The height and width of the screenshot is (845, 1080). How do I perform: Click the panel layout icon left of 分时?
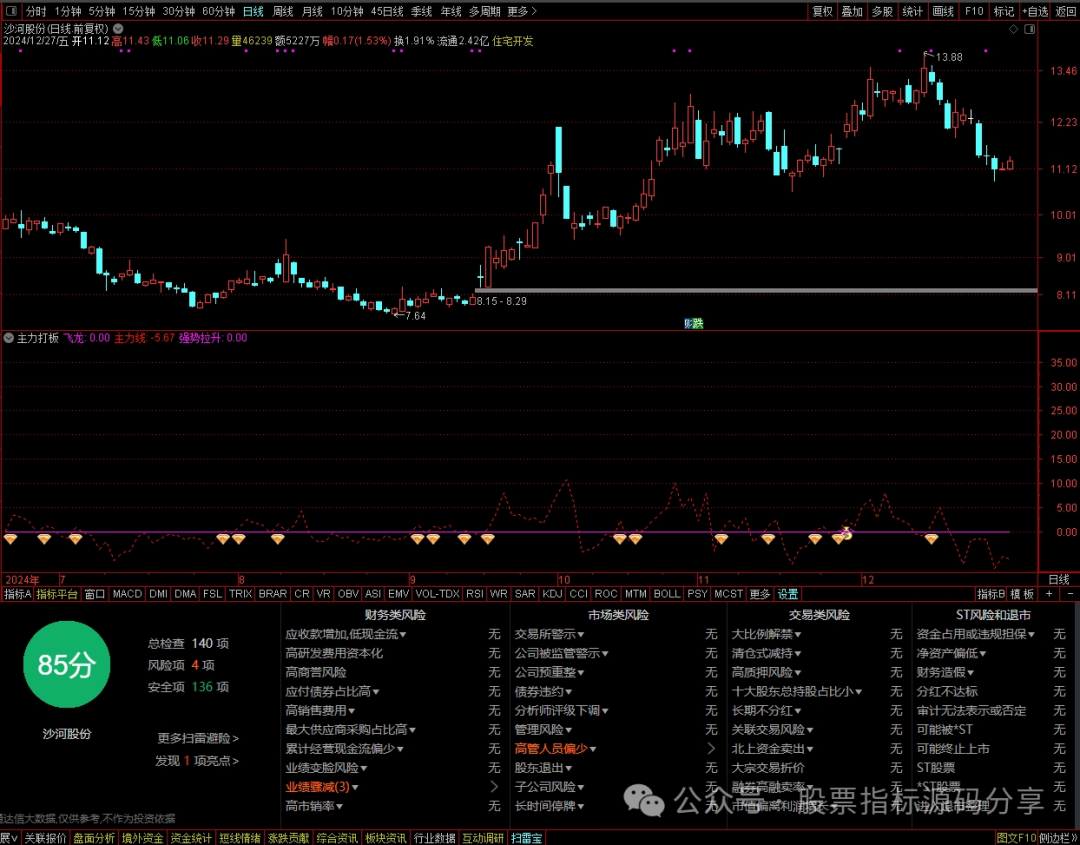(x=12, y=12)
